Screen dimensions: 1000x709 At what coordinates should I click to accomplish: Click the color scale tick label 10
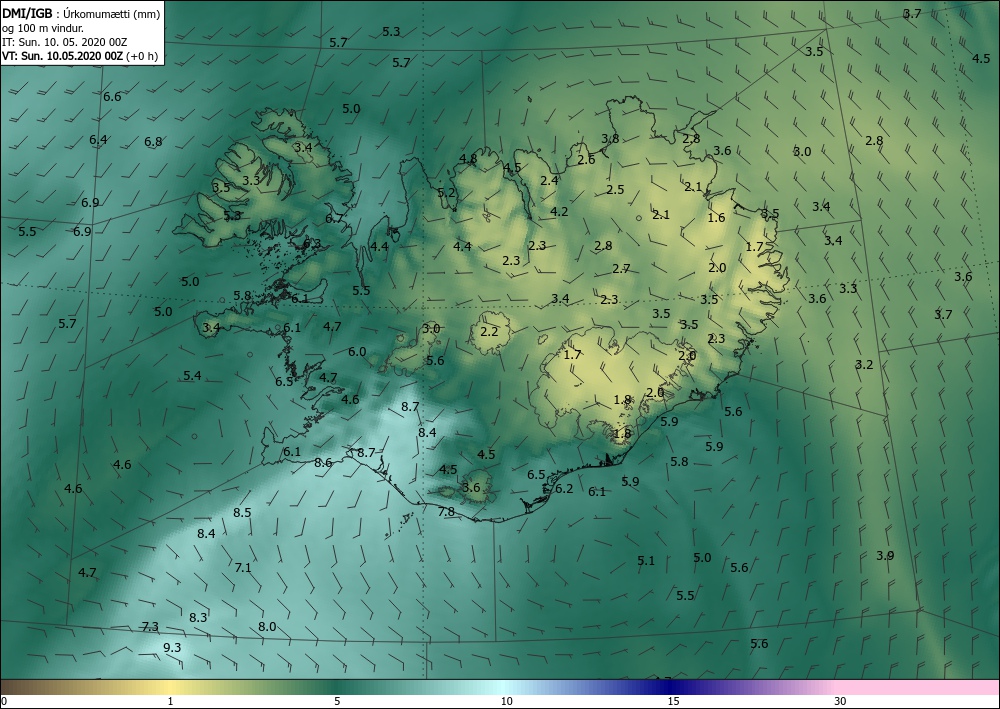point(506,702)
